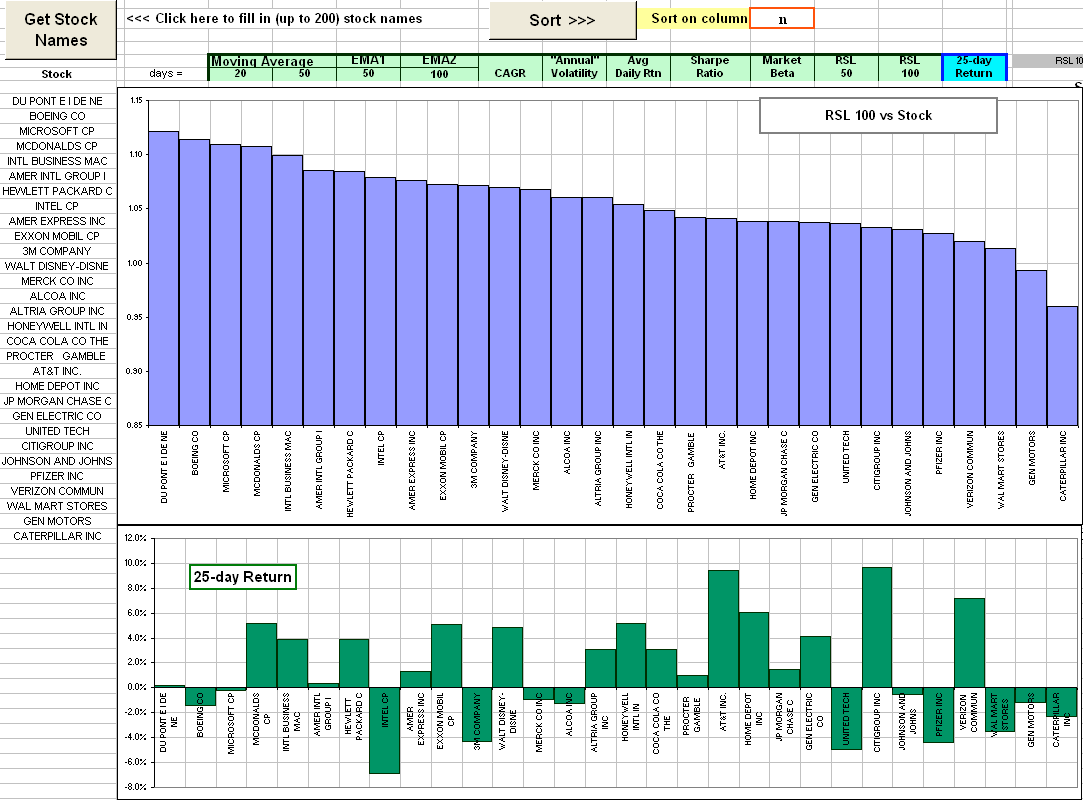Viewport: 1083px width, 800px height.
Task: Select the Market Beta column header
Action: pos(782,68)
